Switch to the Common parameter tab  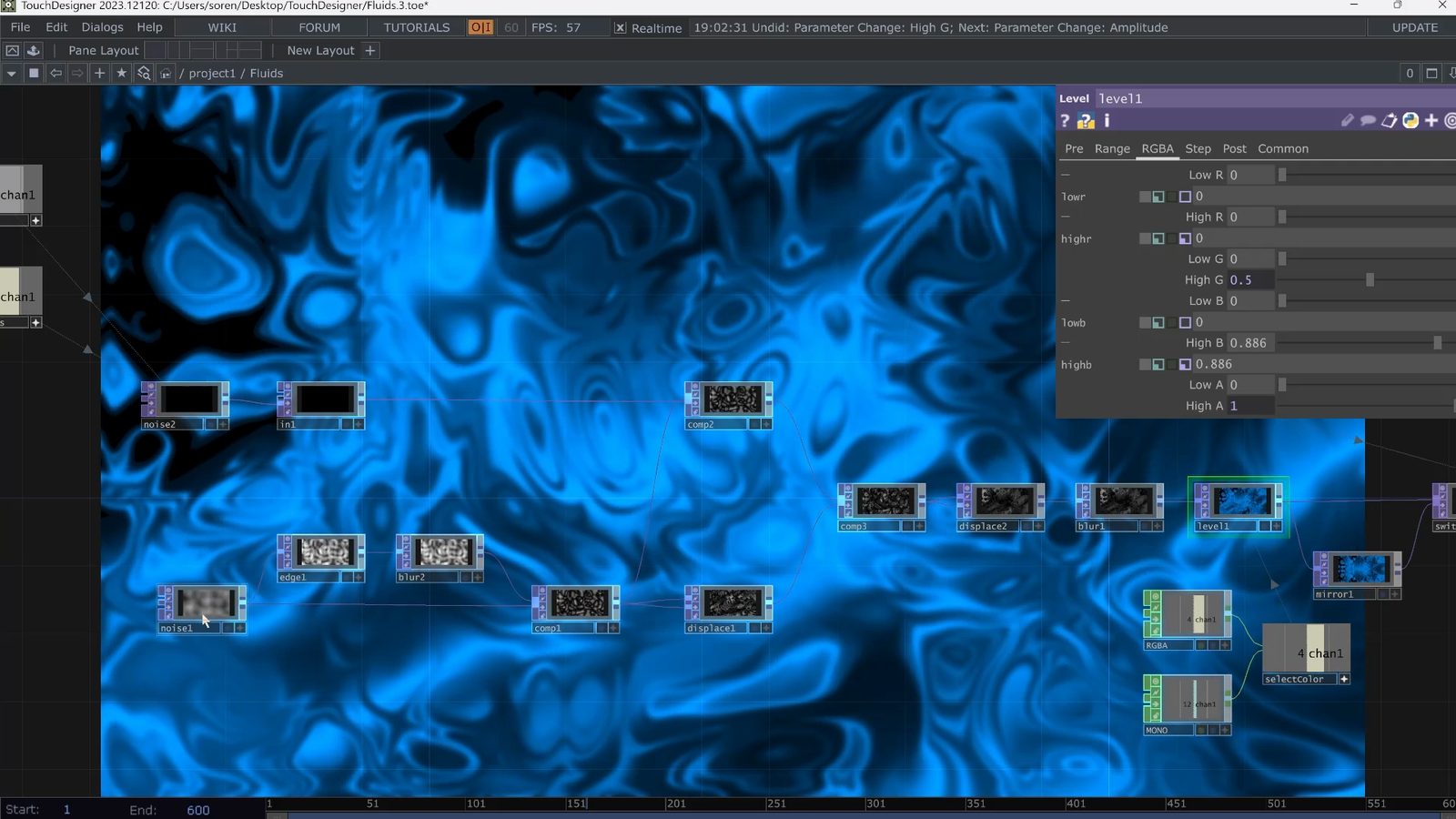1283,148
